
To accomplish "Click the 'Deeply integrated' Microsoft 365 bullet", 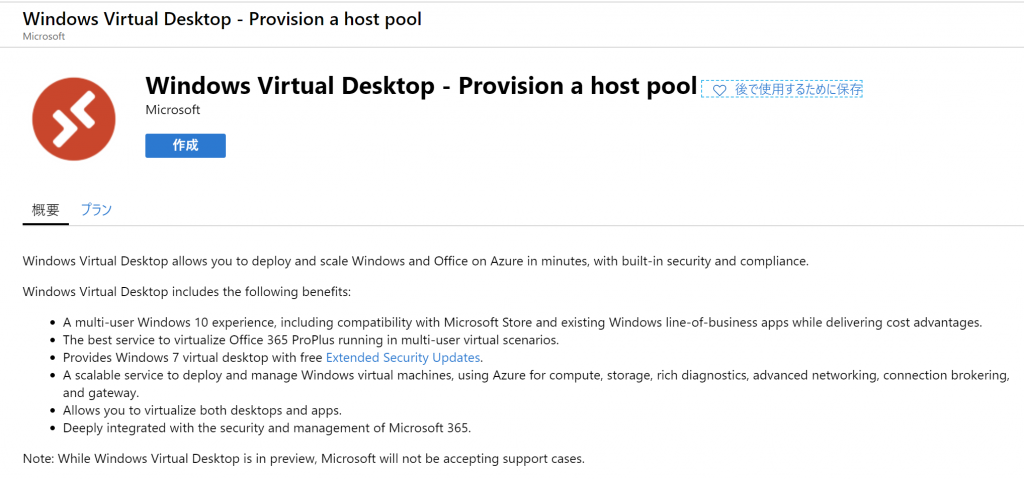I will coord(266,428).
